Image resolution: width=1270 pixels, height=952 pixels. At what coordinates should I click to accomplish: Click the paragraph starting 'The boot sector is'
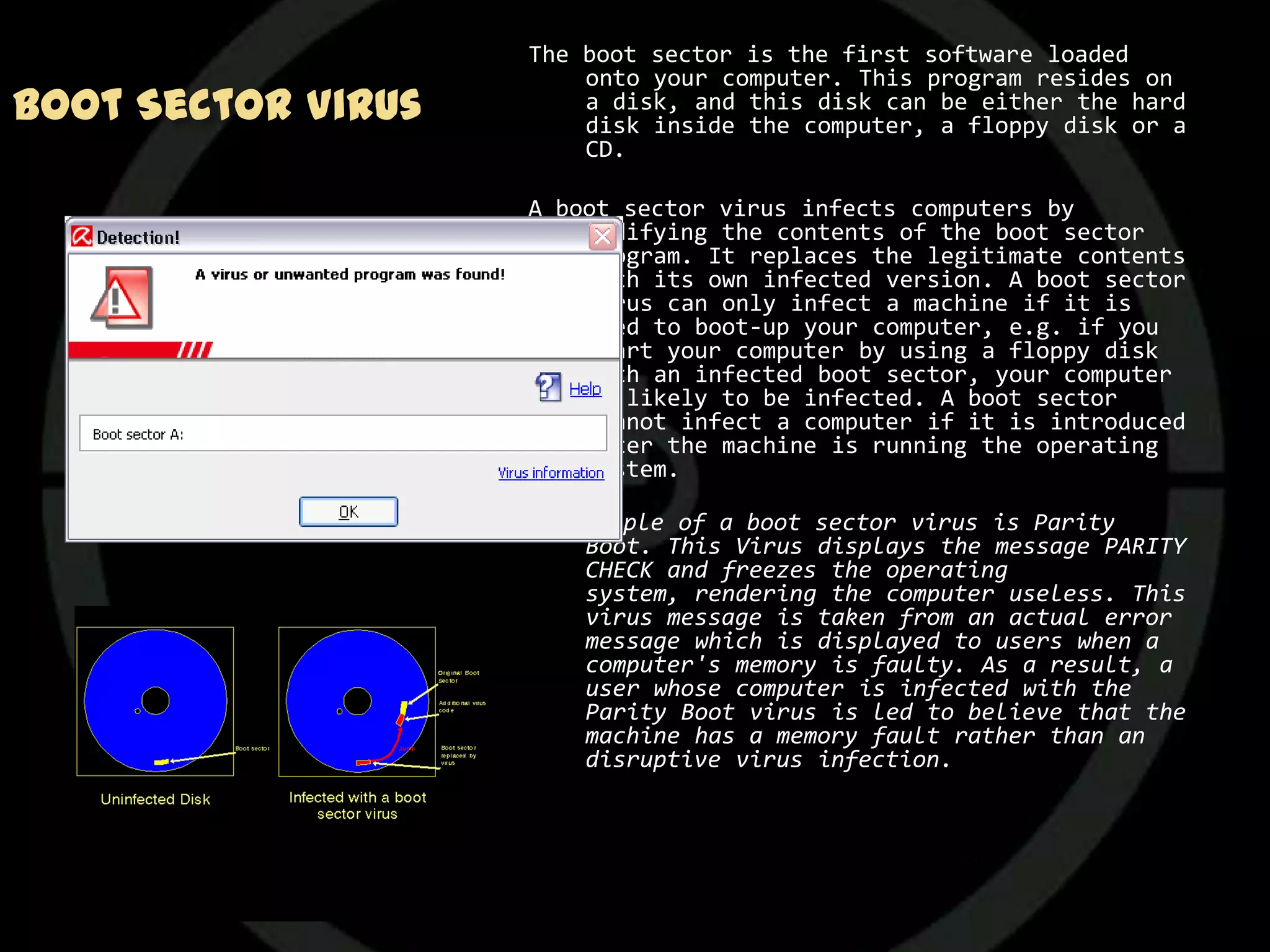(857, 102)
